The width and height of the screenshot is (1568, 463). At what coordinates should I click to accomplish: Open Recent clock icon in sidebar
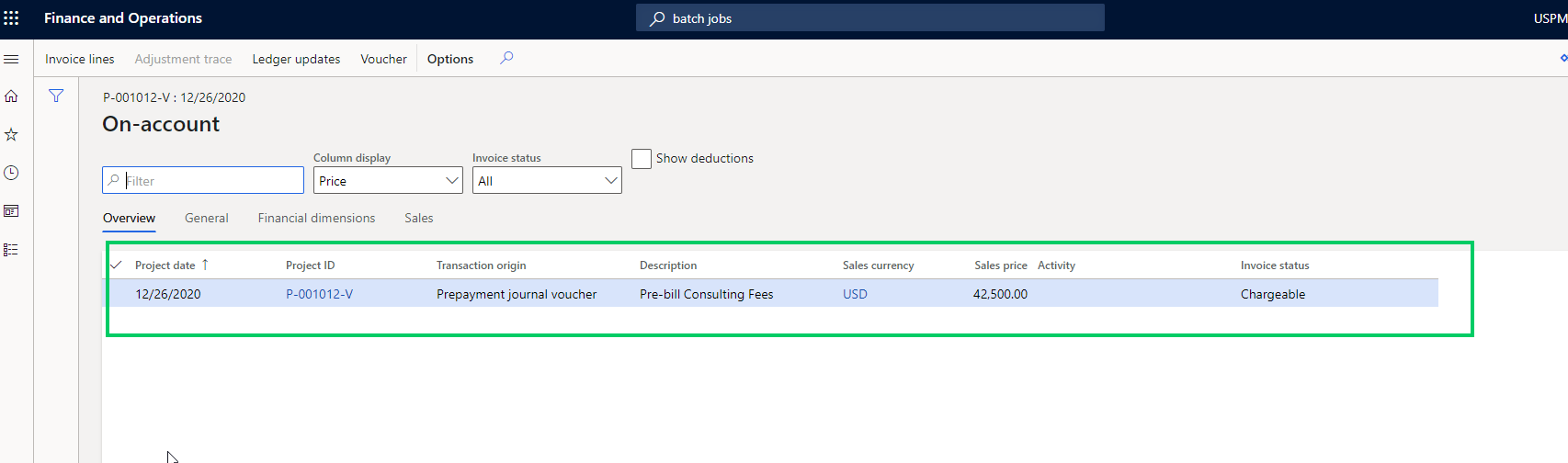[x=12, y=173]
